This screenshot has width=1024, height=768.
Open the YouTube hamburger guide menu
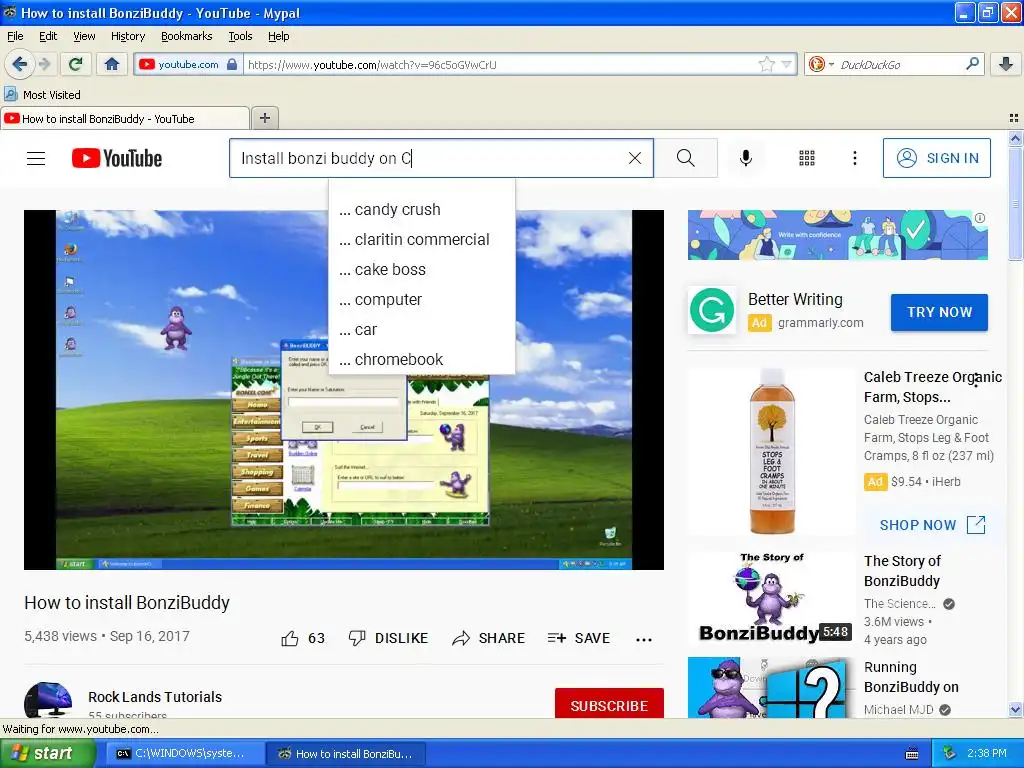pyautogui.click(x=36, y=158)
